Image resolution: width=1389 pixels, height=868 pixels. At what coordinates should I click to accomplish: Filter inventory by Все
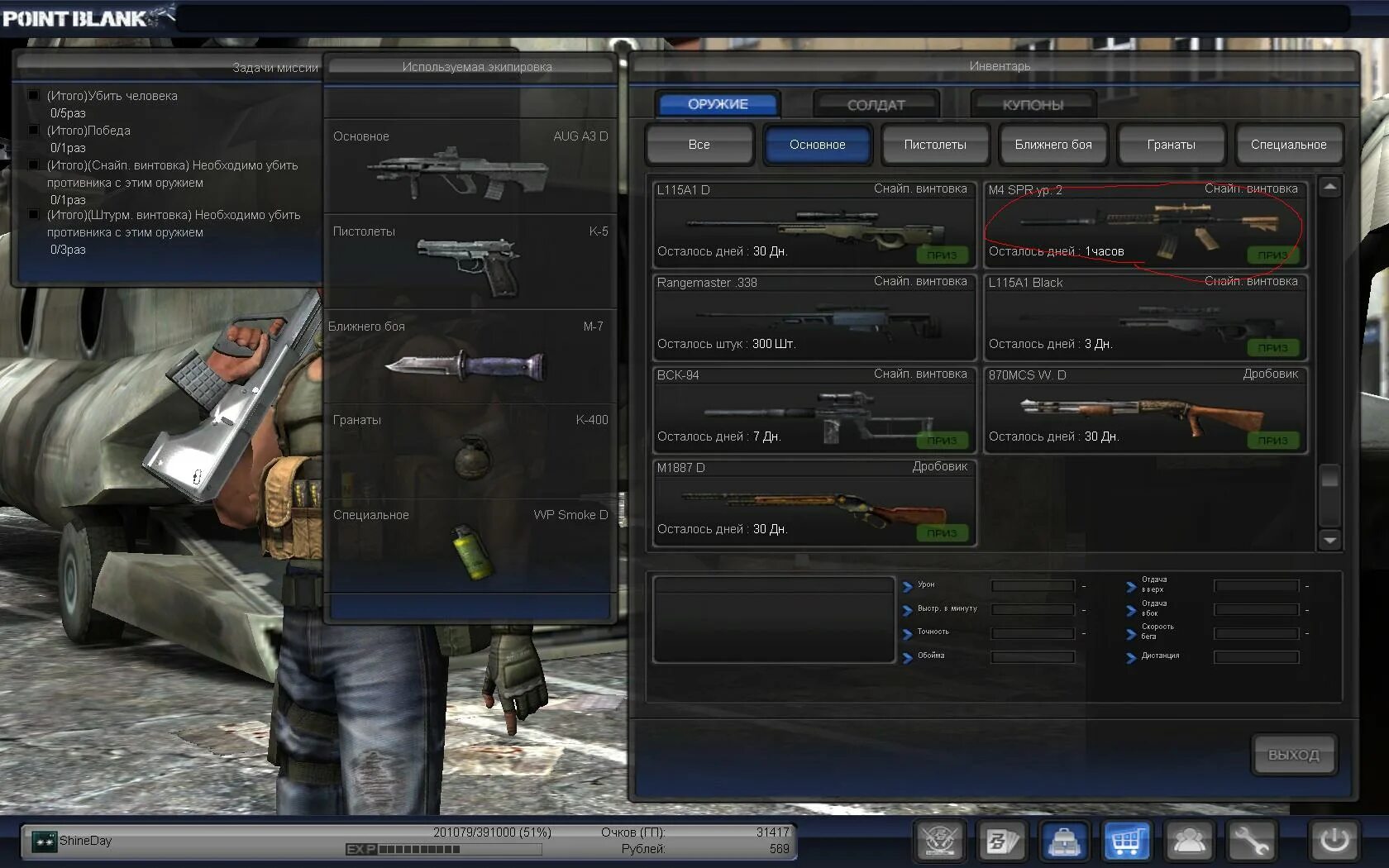tap(699, 145)
